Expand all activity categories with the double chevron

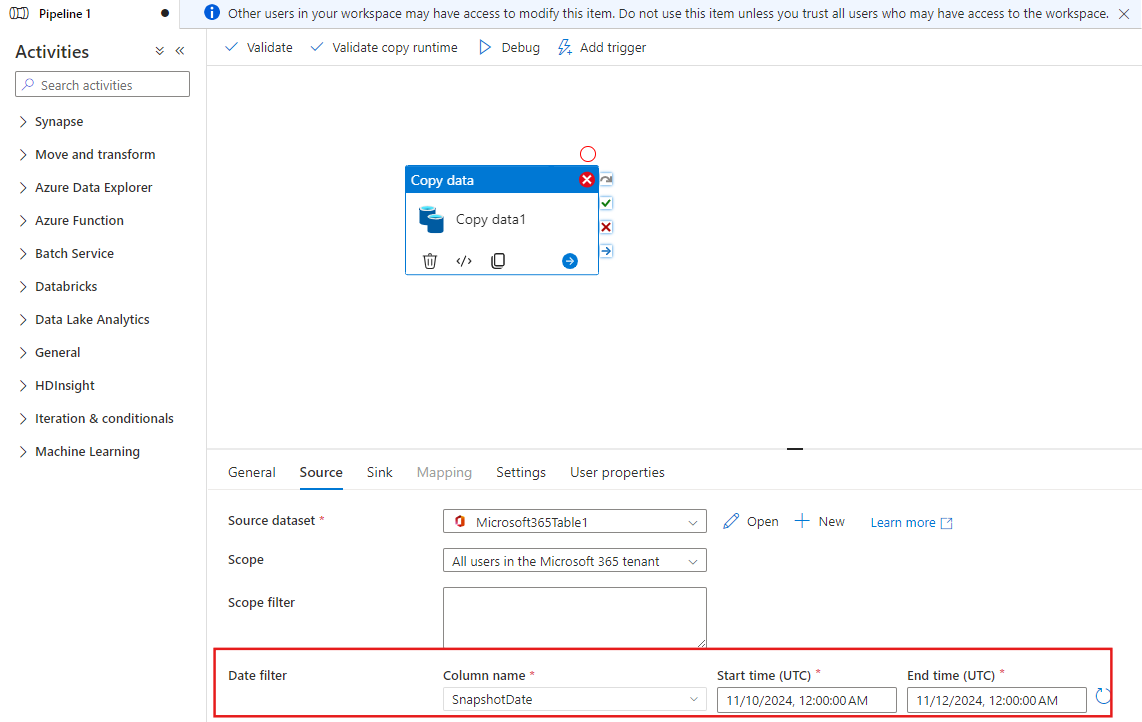pyautogui.click(x=160, y=51)
